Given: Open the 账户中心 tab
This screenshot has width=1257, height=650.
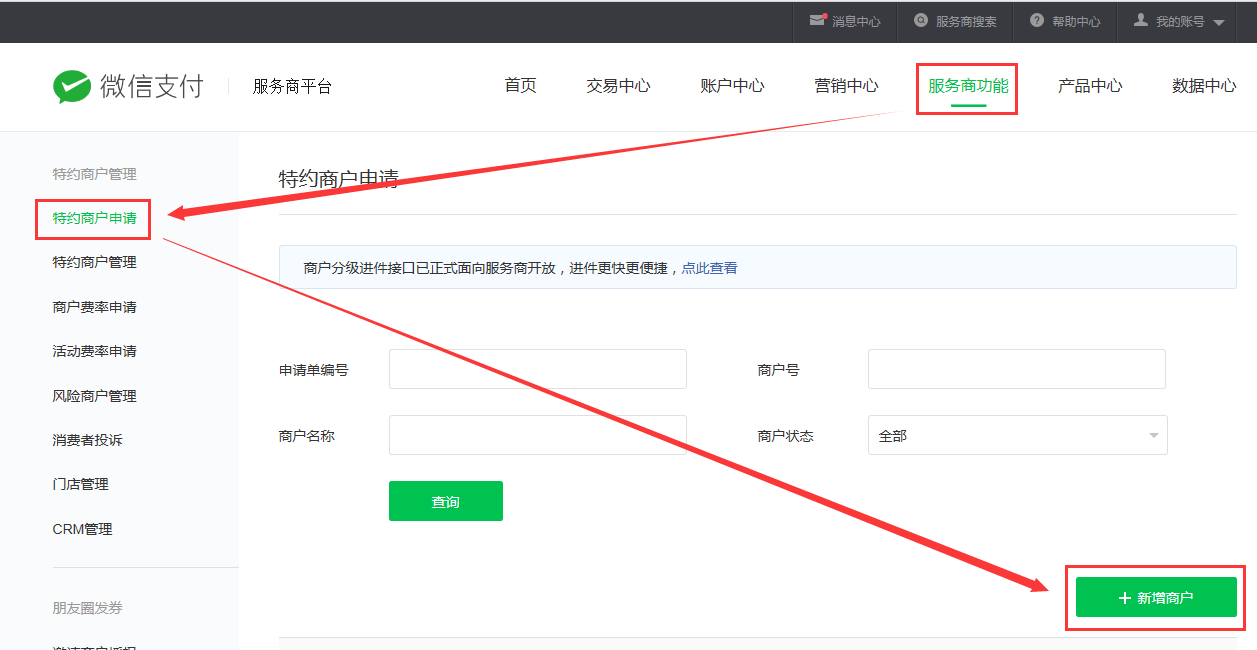Looking at the screenshot, I should tap(732, 86).
